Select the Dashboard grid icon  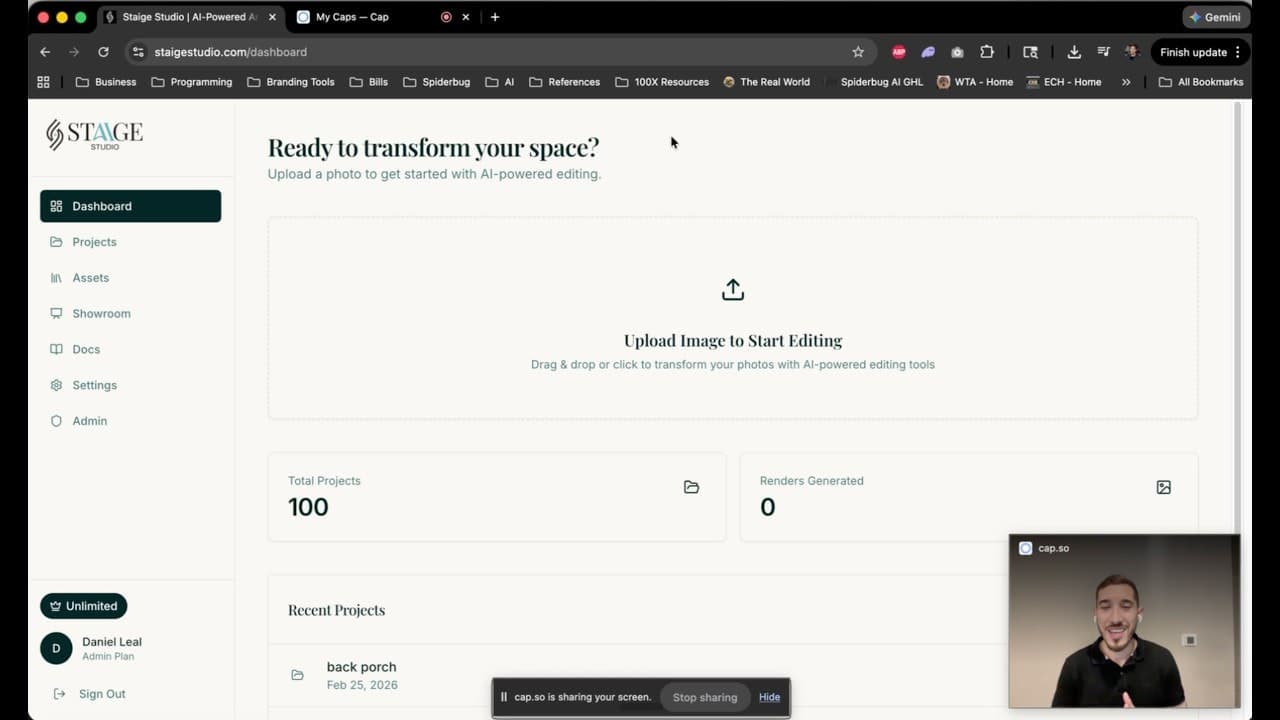[x=57, y=206]
